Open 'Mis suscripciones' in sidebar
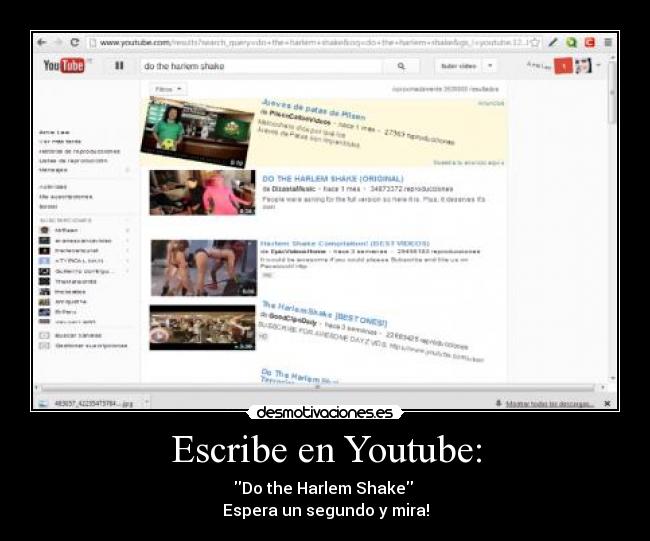 tap(65, 197)
